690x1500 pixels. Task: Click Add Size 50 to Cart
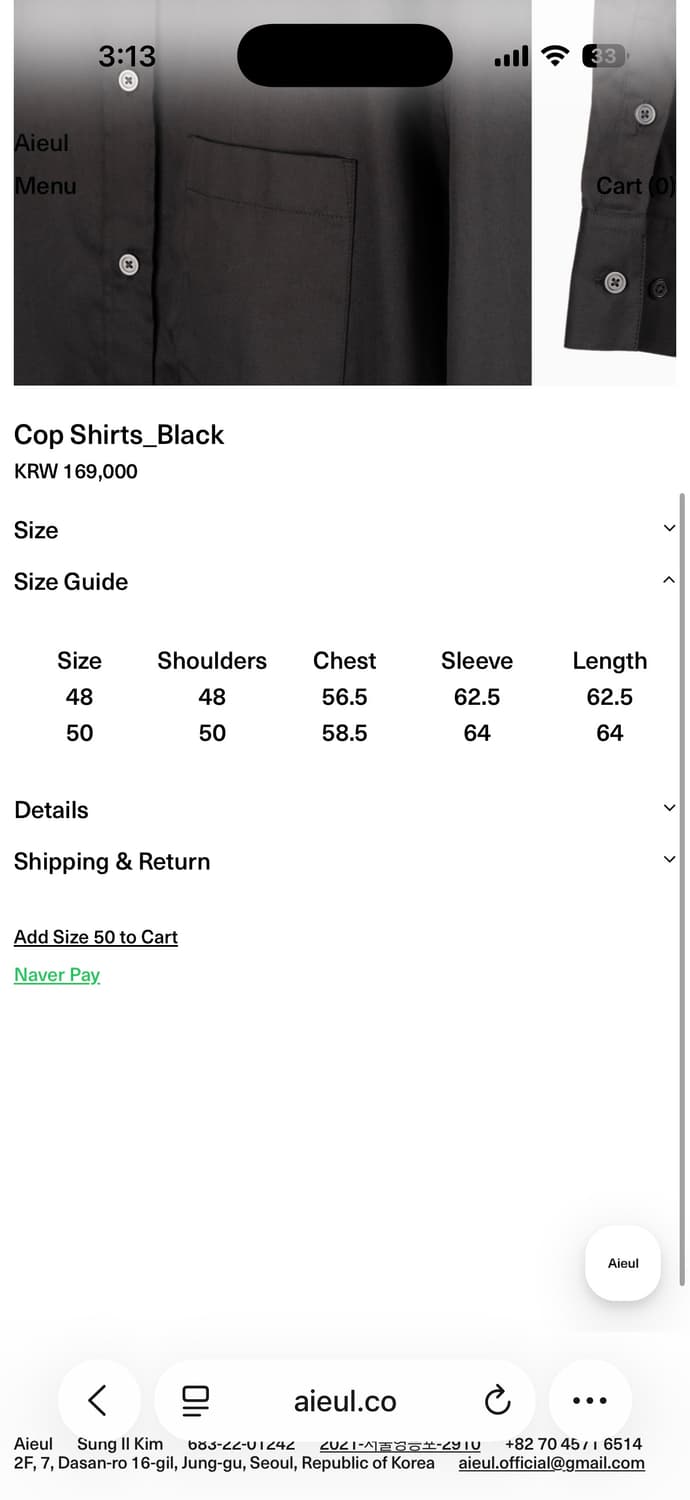coord(96,937)
